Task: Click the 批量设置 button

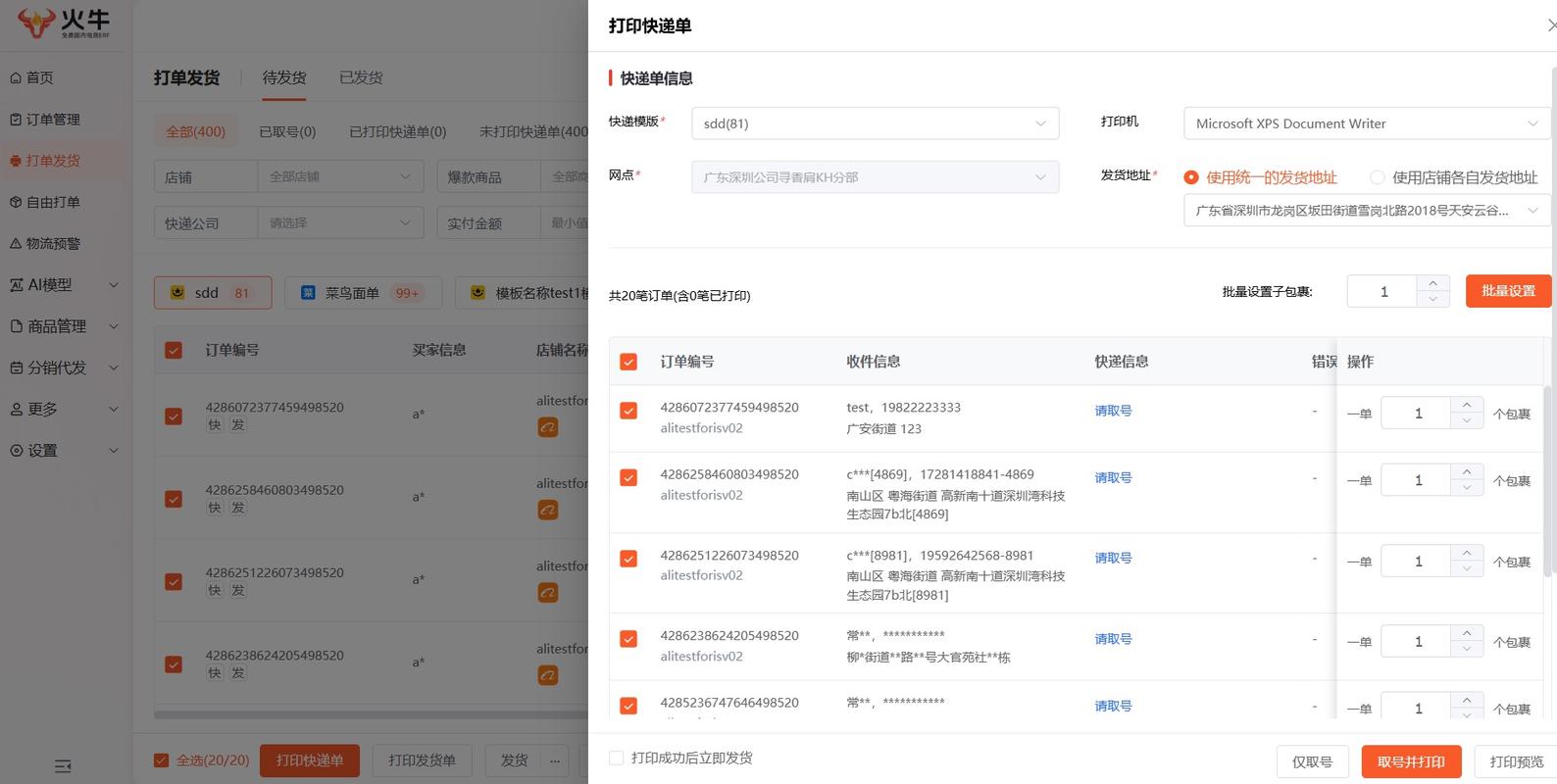Action: pos(1508,291)
